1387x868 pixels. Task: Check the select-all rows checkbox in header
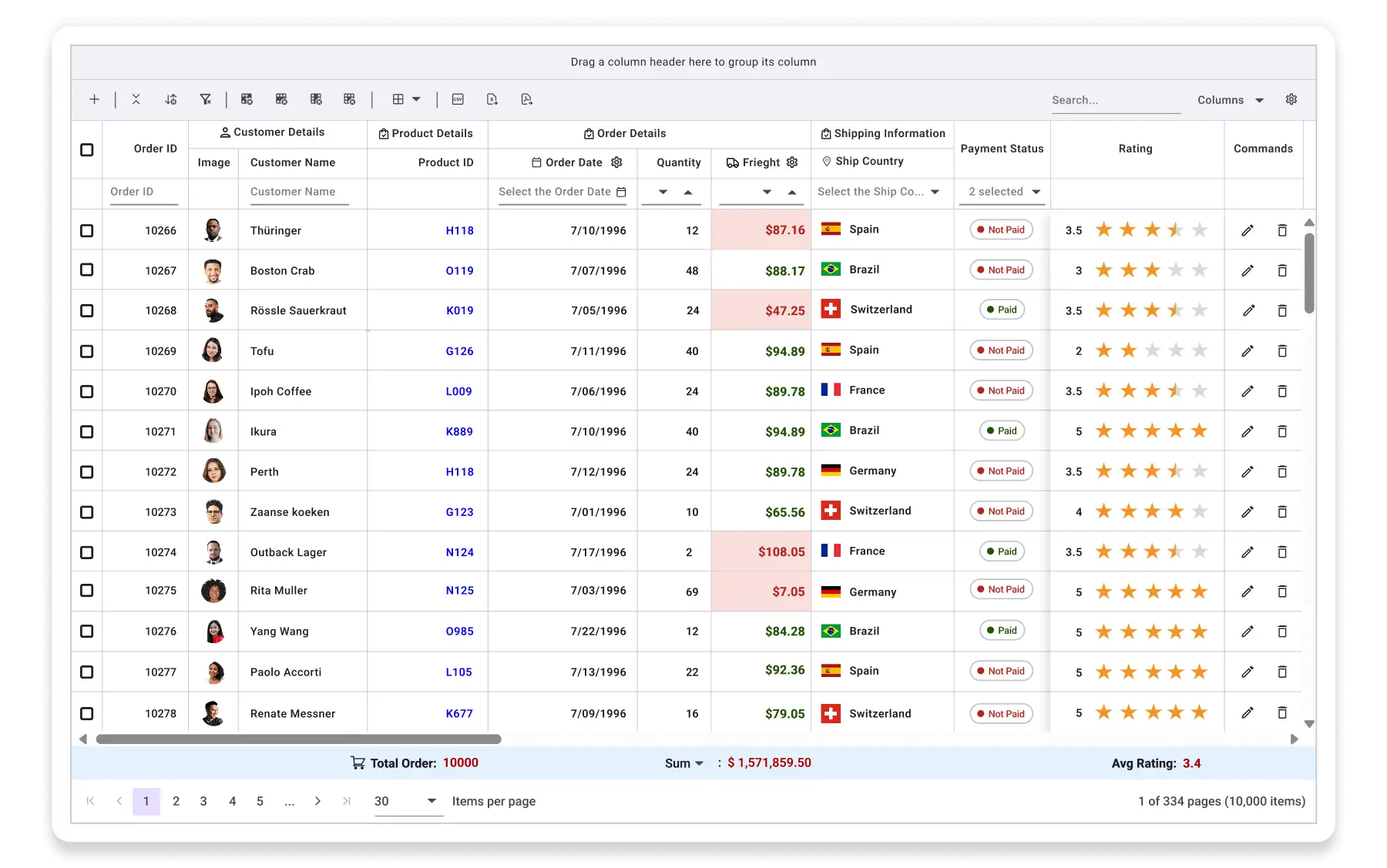point(87,149)
